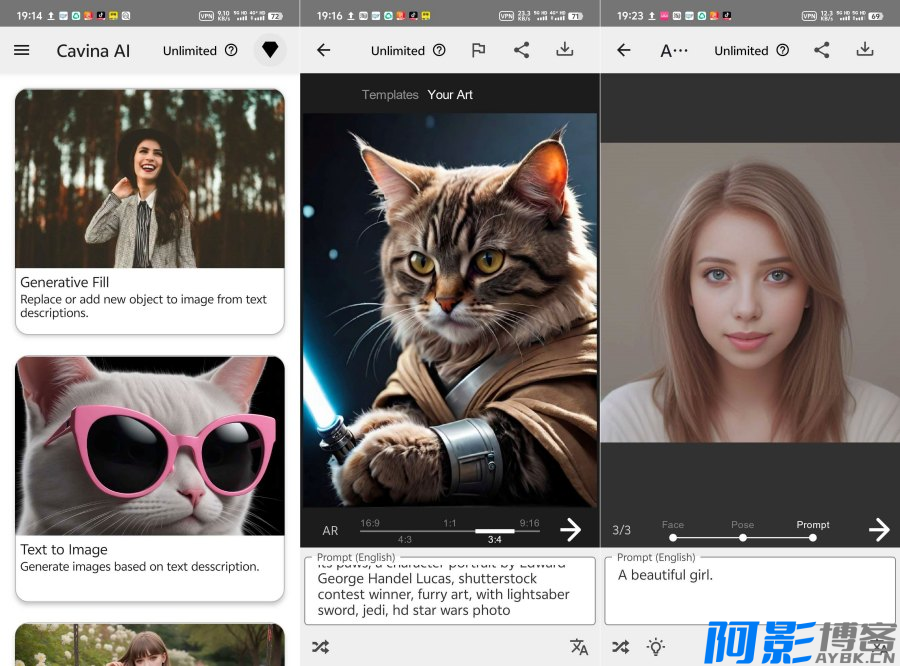This screenshot has width=900, height=666.
Task: Download the jedi cat artwork
Action: [x=565, y=50]
